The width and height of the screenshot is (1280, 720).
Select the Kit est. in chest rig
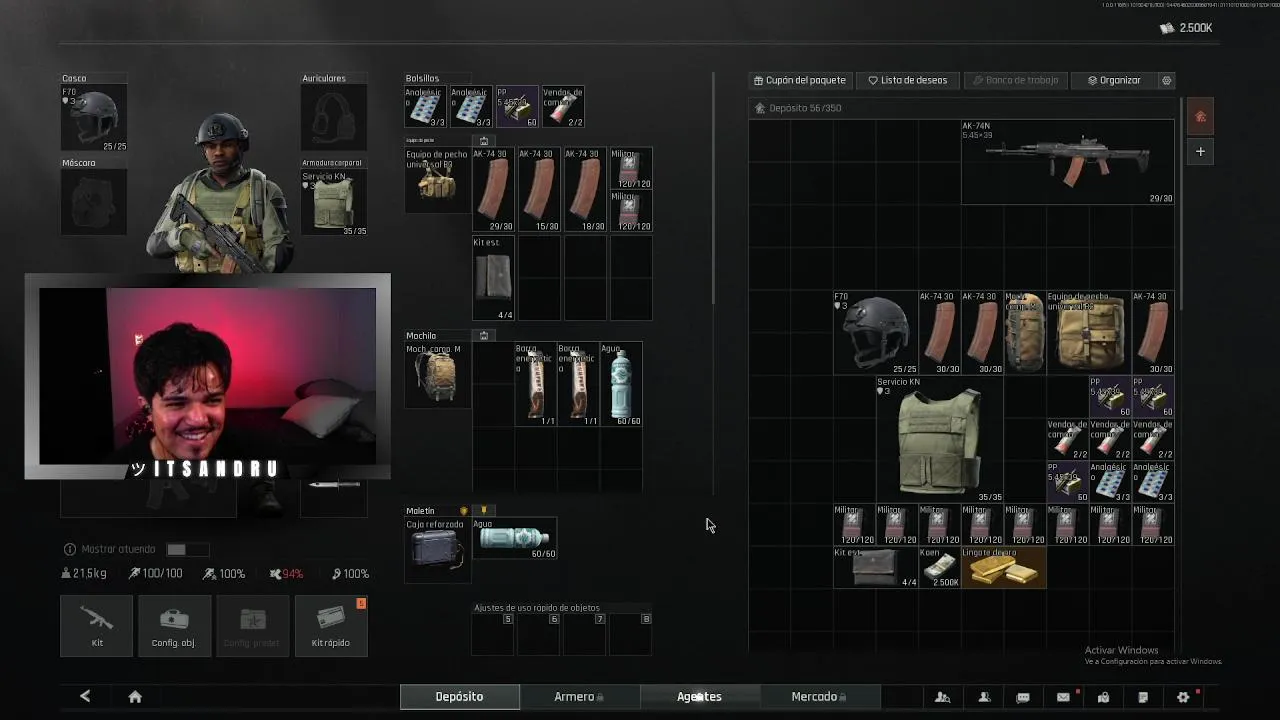click(494, 279)
